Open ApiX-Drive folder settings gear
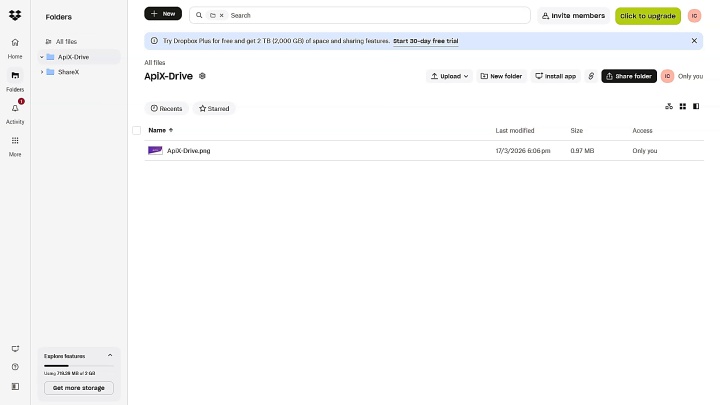 (x=202, y=76)
